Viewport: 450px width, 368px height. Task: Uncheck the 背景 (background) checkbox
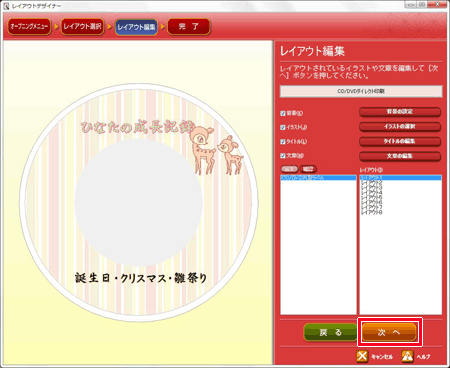click(x=283, y=113)
